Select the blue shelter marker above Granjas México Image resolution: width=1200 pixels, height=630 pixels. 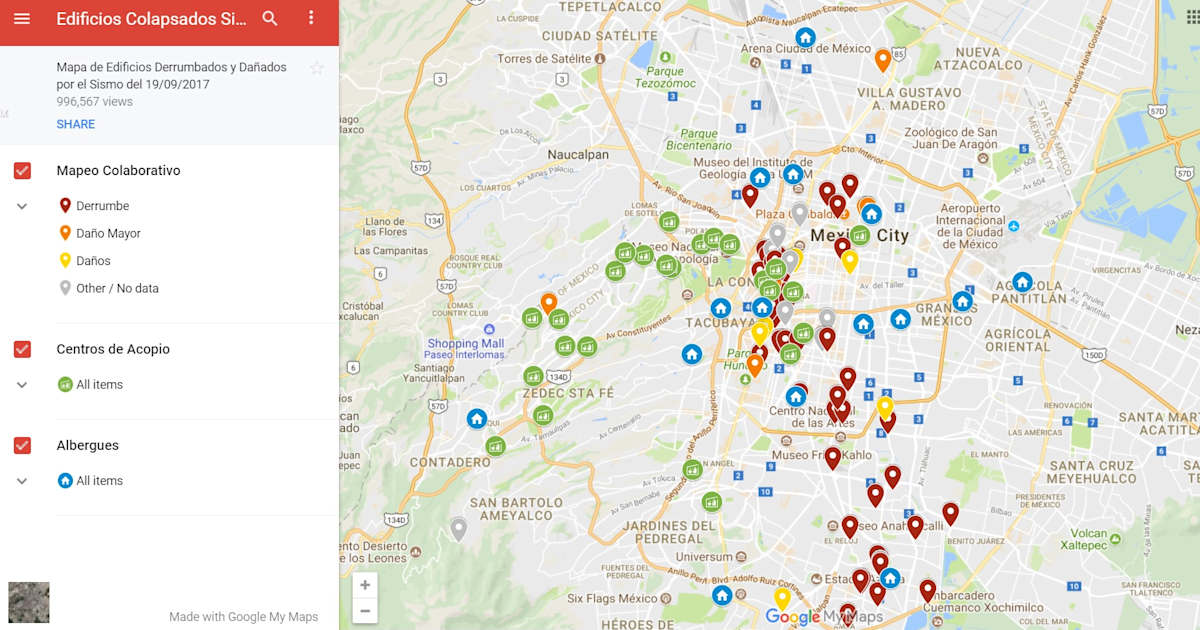(x=962, y=301)
